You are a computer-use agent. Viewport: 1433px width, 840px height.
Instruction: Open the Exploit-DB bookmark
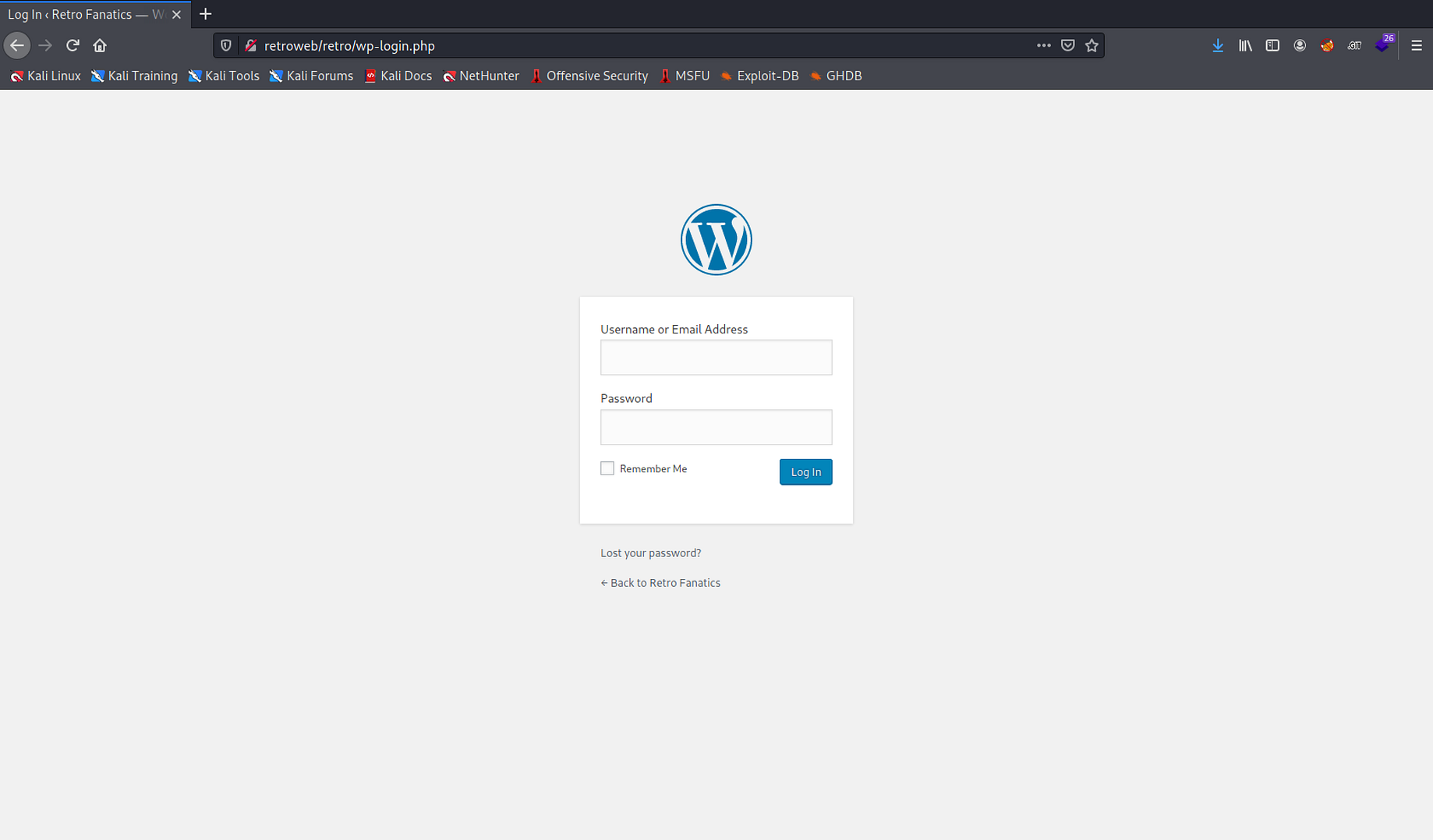pos(759,76)
